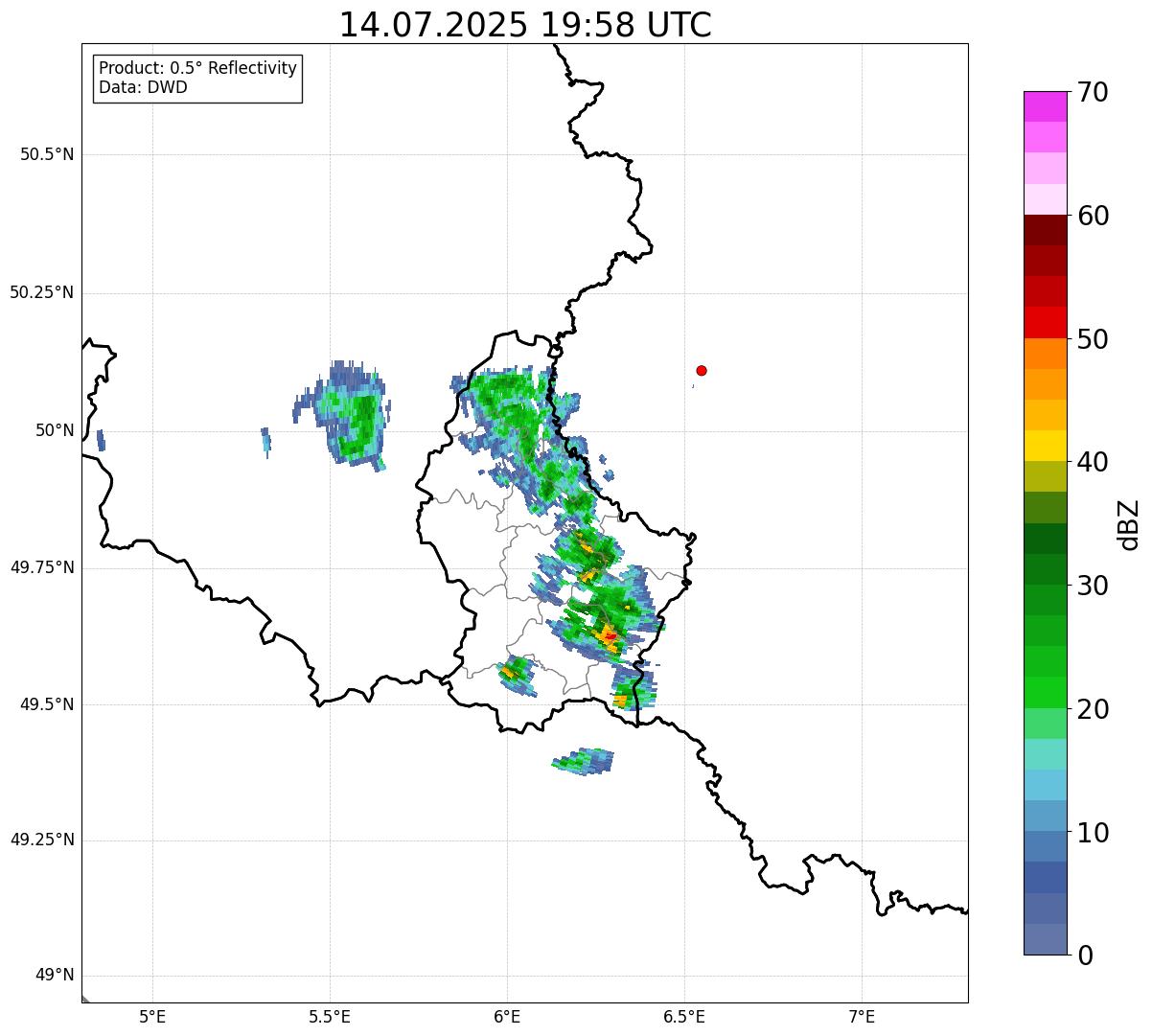Viewport: 1152px width, 1036px height.
Task: Click the colorbar value '0'
Action: [x=1085, y=955]
